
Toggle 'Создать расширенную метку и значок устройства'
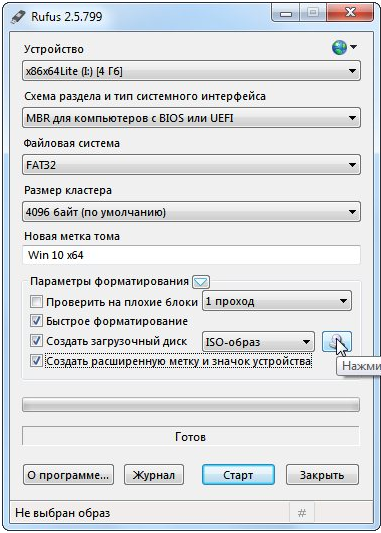pos(36,361)
